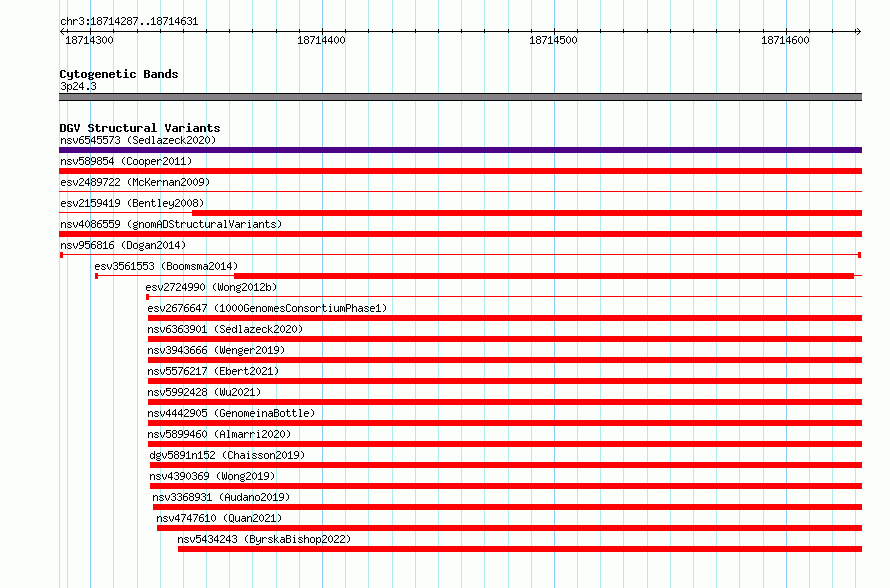Click the right arrow end of the ruler
Image resolution: width=890 pixels, height=588 pixels.
859,31
